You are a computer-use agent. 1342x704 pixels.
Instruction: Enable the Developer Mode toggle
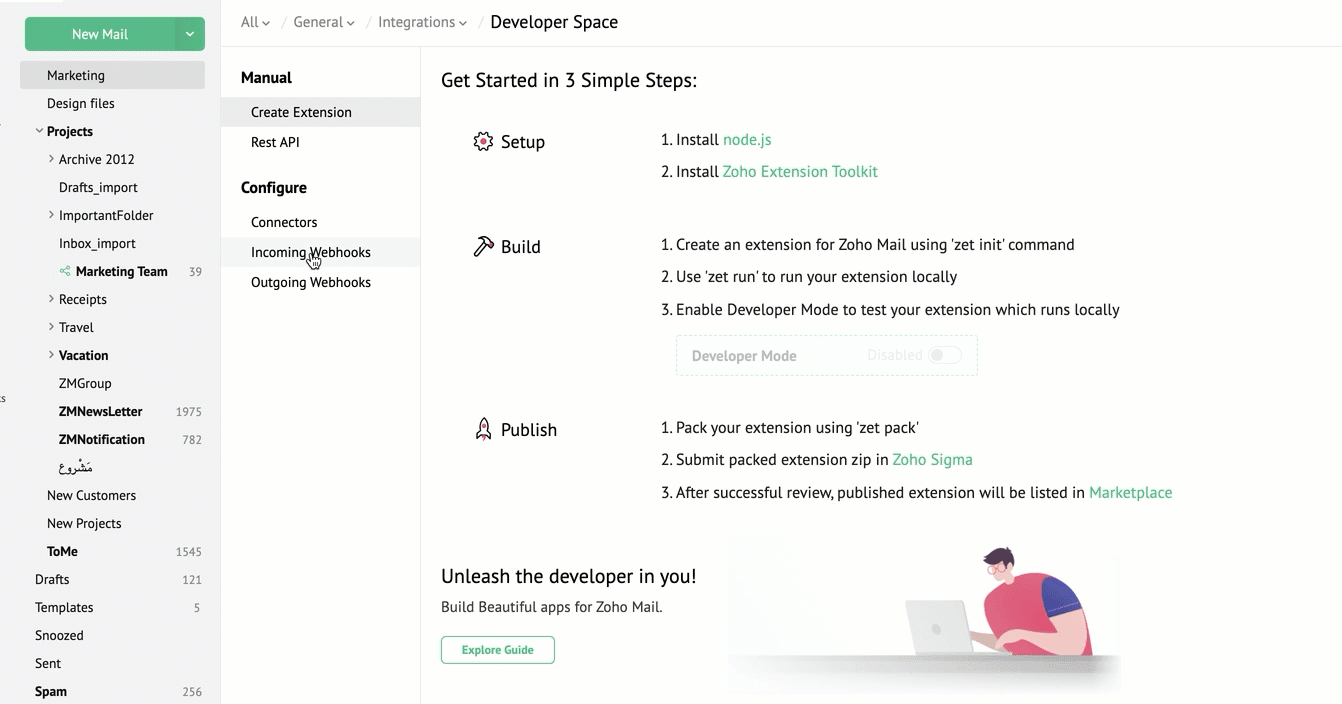[x=944, y=355]
